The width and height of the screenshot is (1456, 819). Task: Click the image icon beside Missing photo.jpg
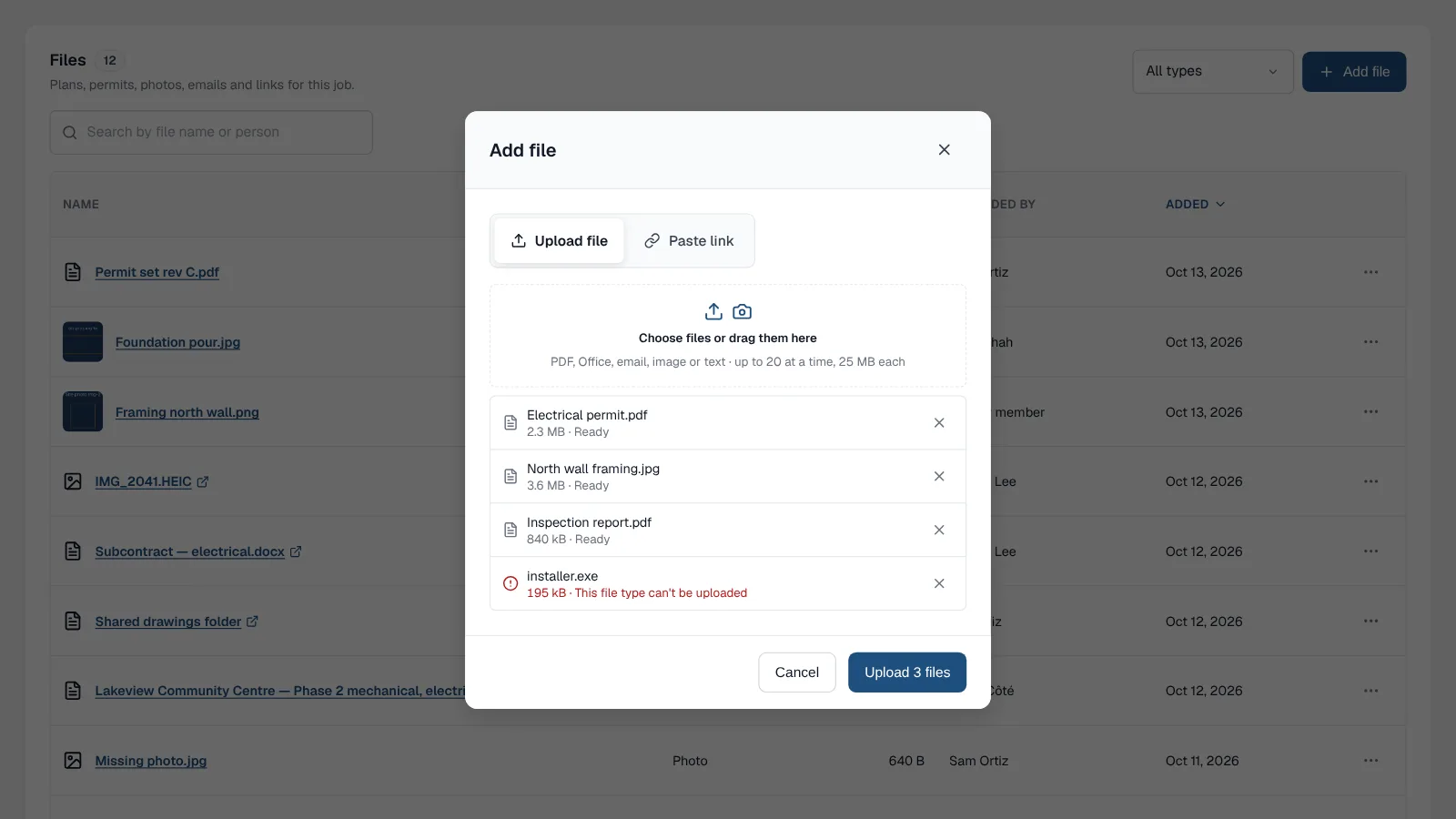[73, 761]
